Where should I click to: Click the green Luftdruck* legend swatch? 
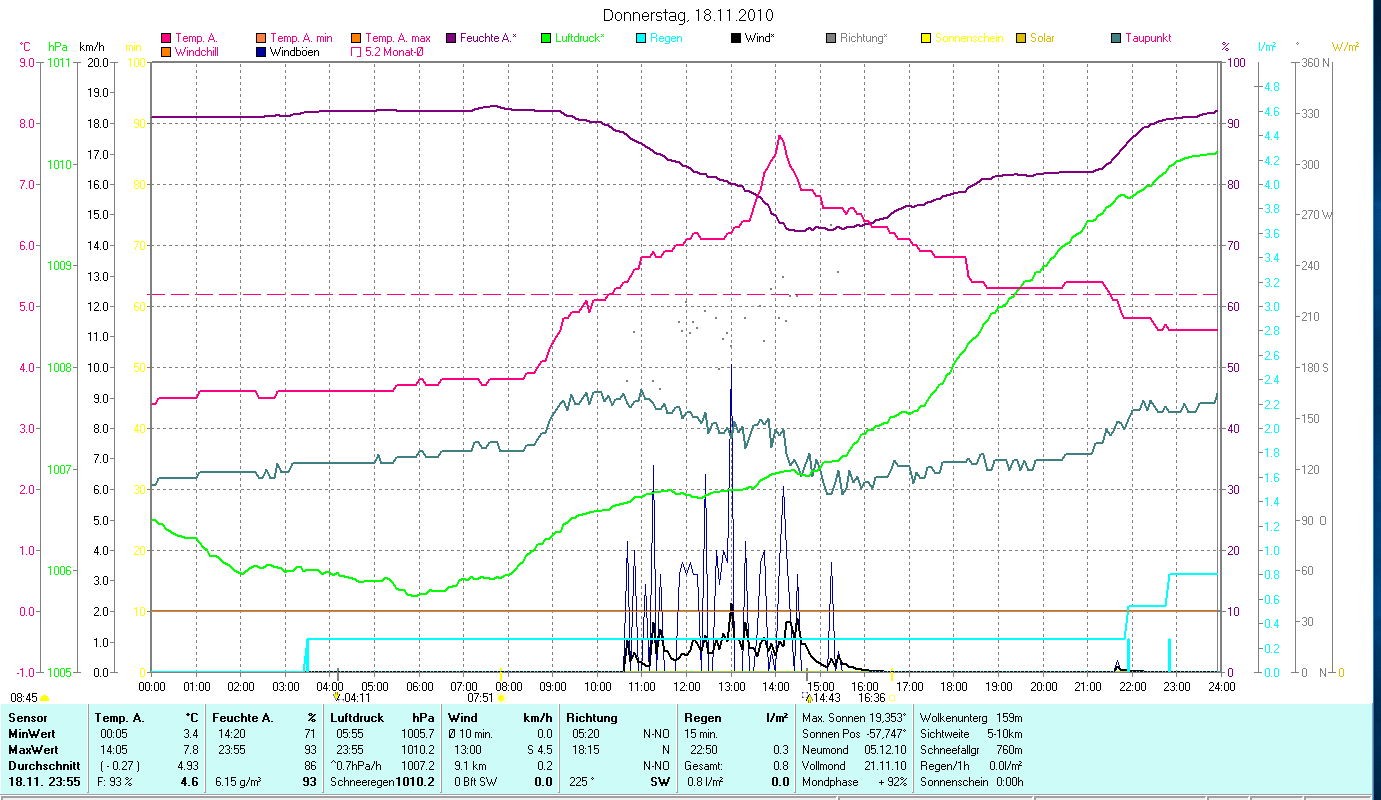click(x=546, y=38)
